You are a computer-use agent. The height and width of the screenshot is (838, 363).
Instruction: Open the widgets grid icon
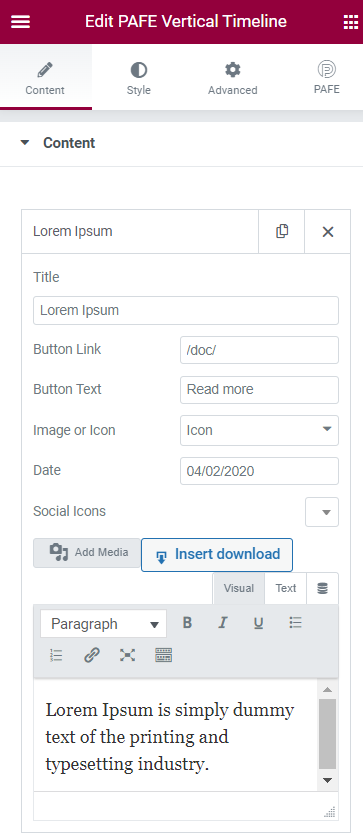coord(350,22)
